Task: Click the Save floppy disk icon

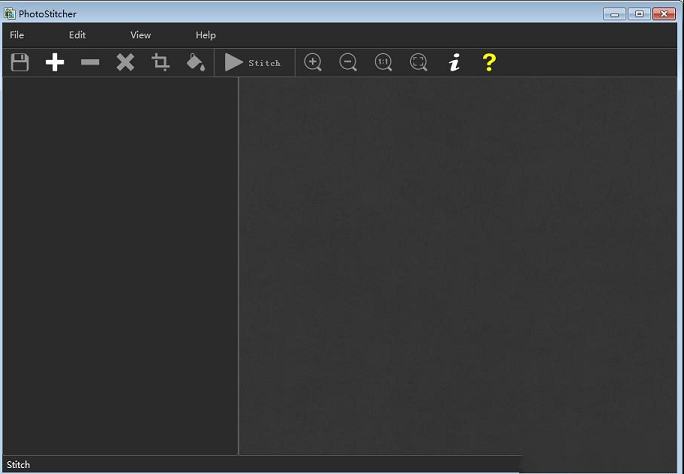Action: 20,62
